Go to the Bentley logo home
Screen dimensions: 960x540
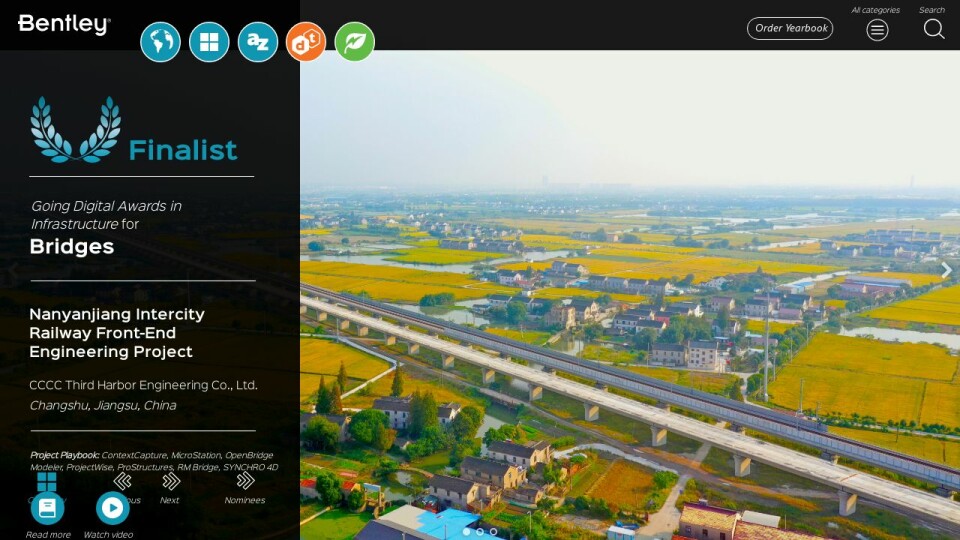(x=64, y=25)
